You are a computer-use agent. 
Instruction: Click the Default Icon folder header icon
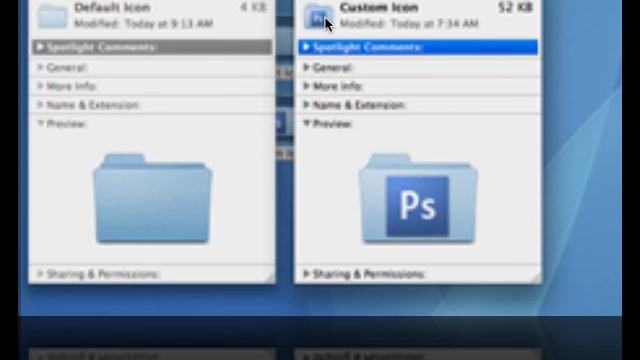point(53,16)
